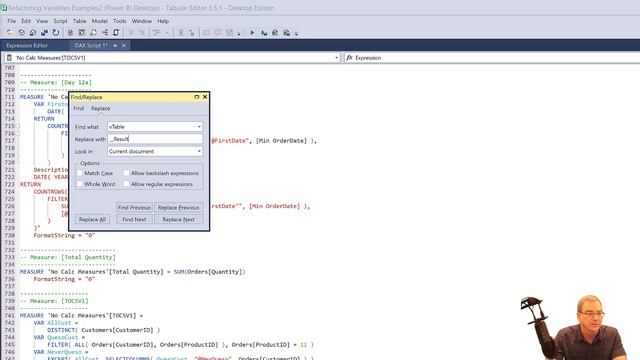This screenshot has height=360, width=640.
Task: Open the measure selector dropdown arrow
Action: pos(336,58)
